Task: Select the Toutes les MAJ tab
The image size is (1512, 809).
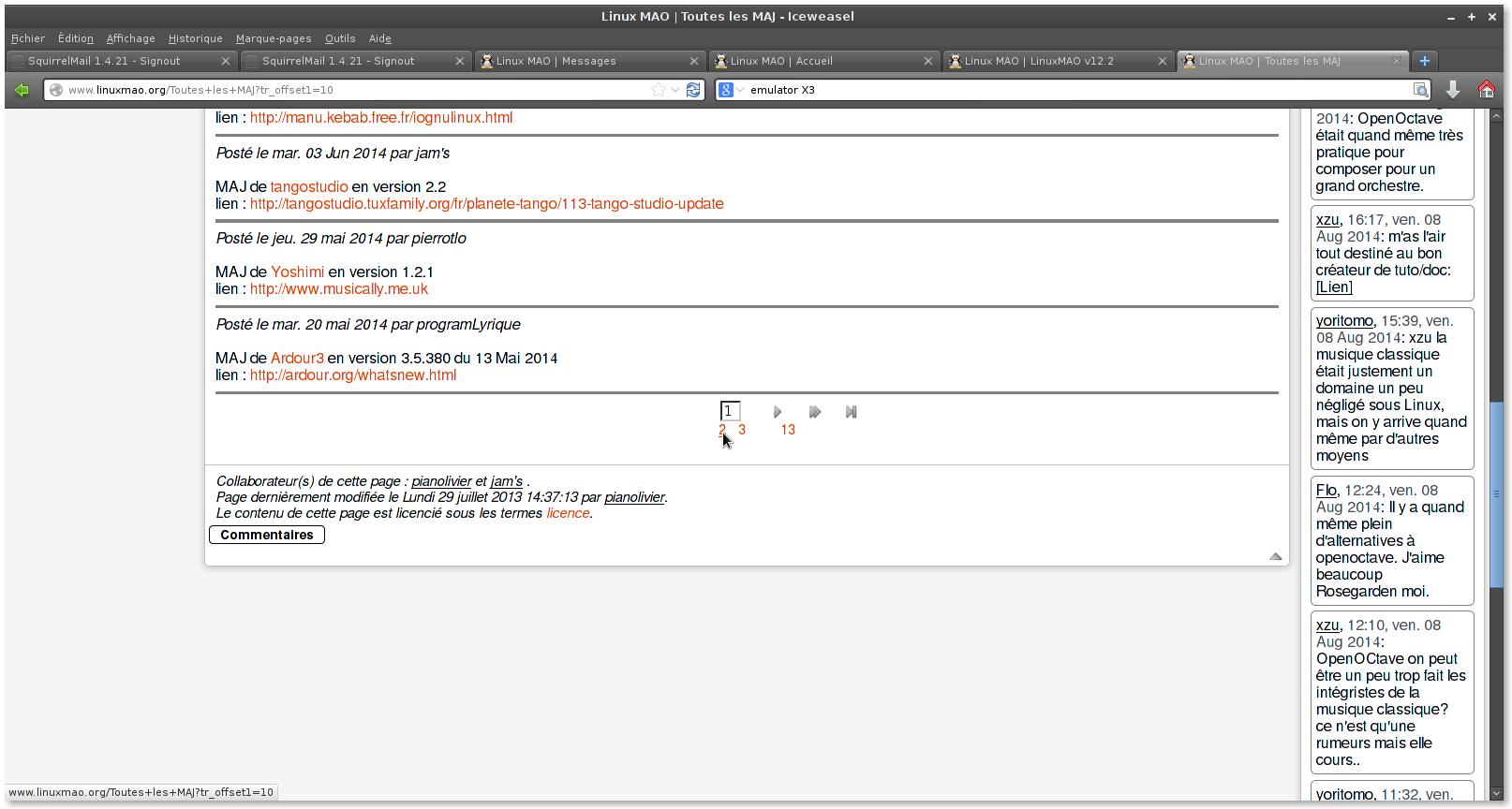Action: click(1291, 61)
